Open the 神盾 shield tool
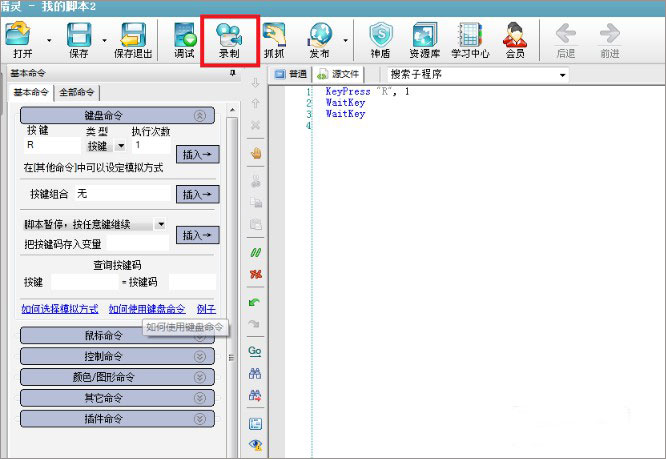This screenshot has height=459, width=666. pyautogui.click(x=380, y=41)
